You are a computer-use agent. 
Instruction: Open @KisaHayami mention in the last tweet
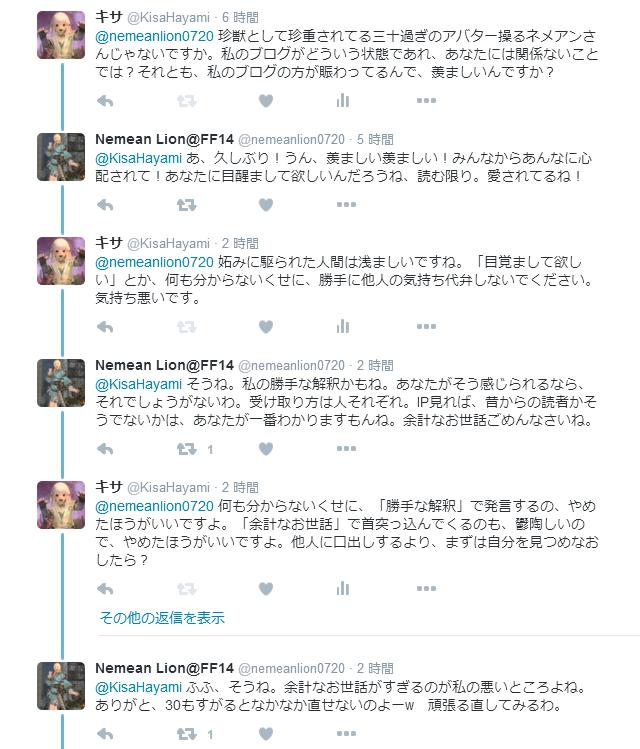(x=139, y=687)
